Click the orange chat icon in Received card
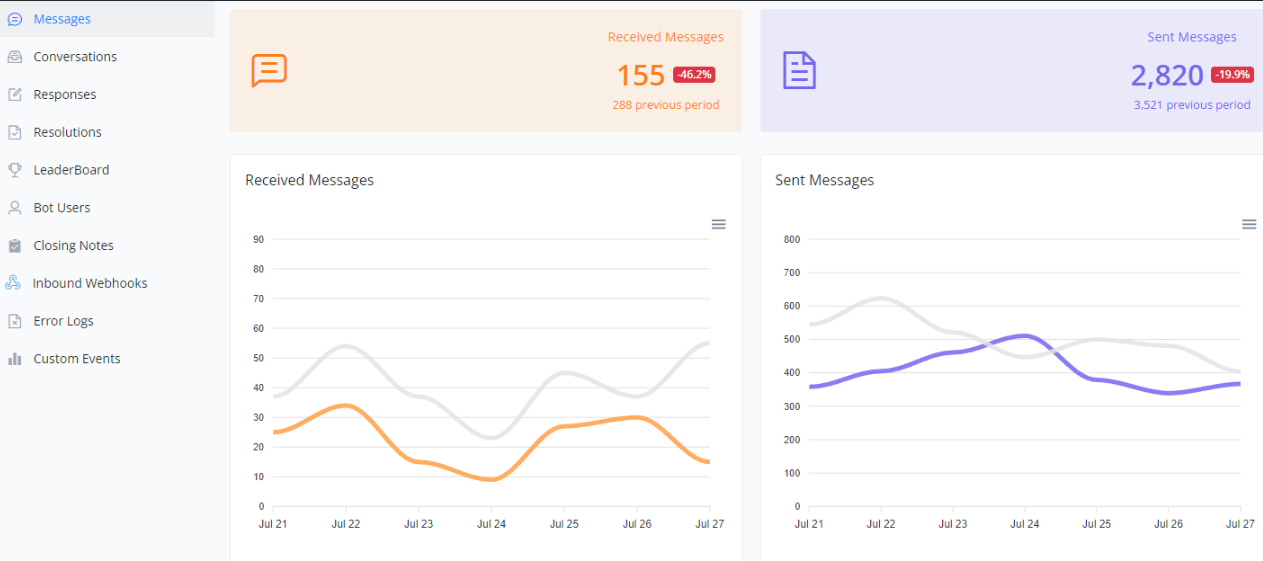The height and width of the screenshot is (561, 1263). coord(269,71)
